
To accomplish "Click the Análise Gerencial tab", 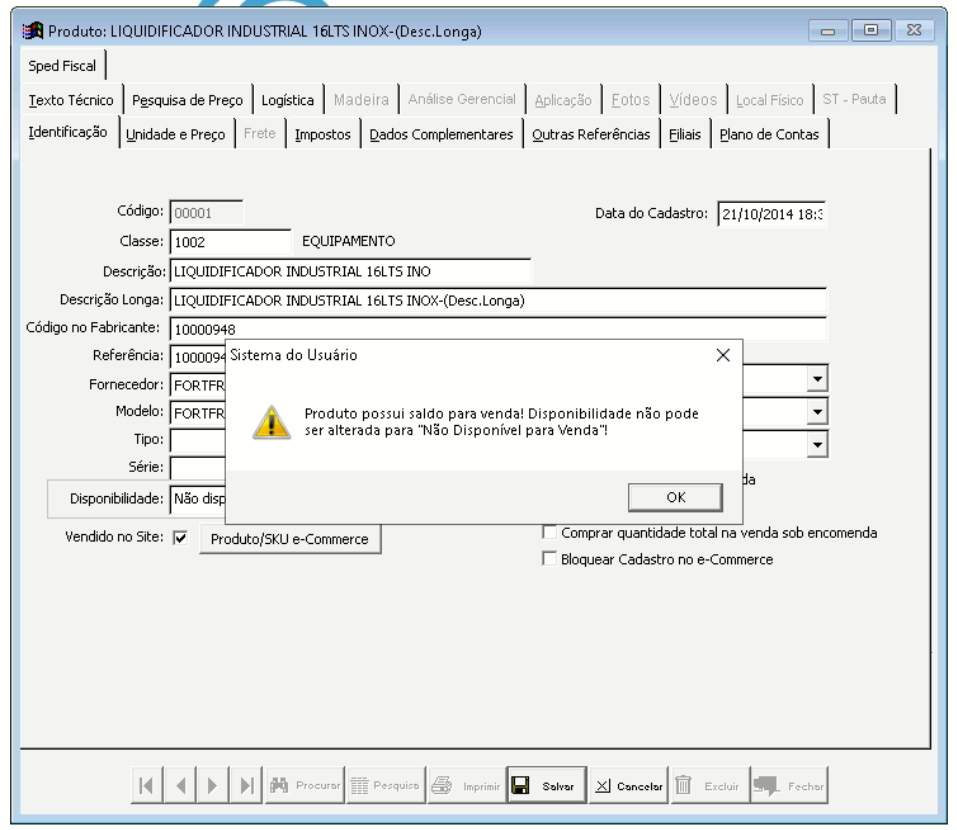I will pos(462,99).
